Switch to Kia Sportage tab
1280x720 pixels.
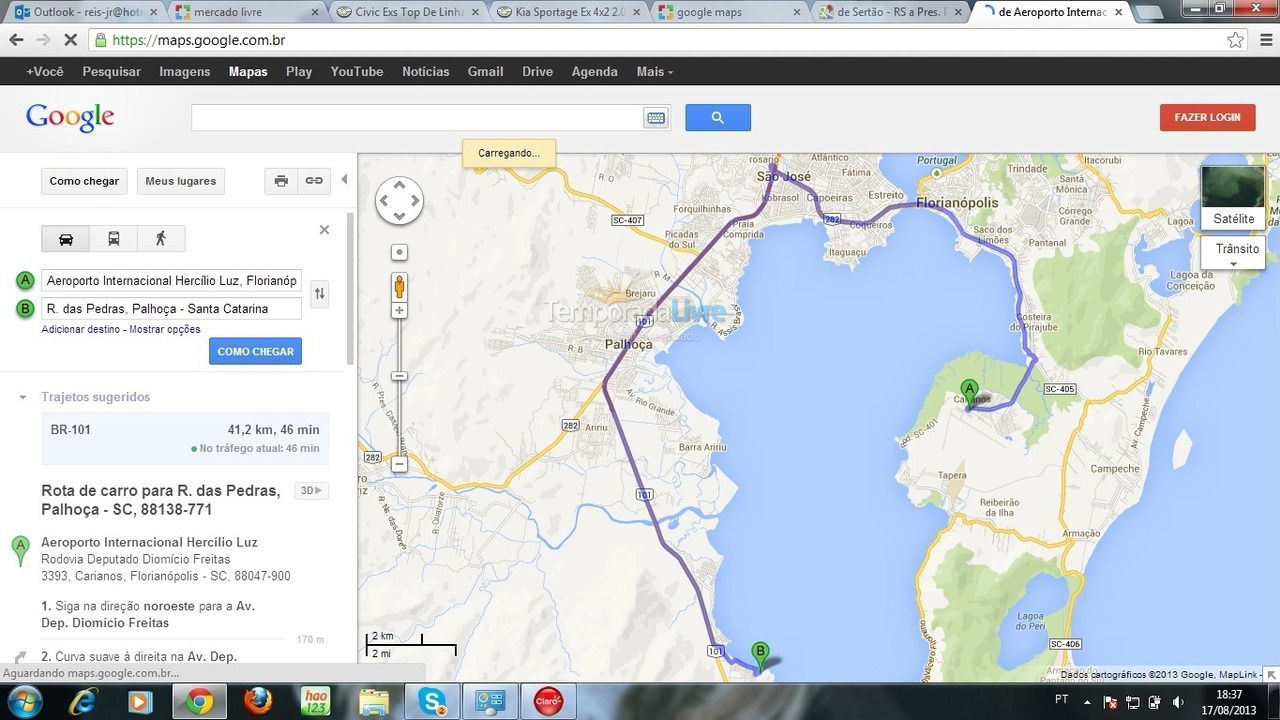tap(570, 13)
